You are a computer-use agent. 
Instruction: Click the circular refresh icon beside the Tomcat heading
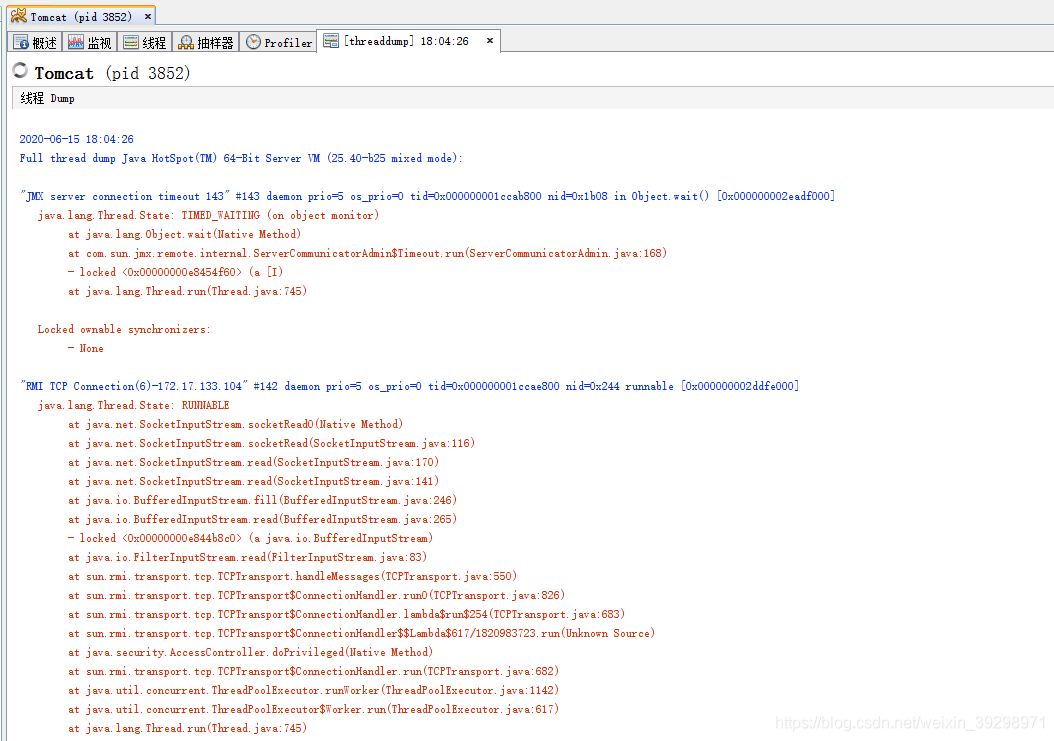(x=19, y=70)
